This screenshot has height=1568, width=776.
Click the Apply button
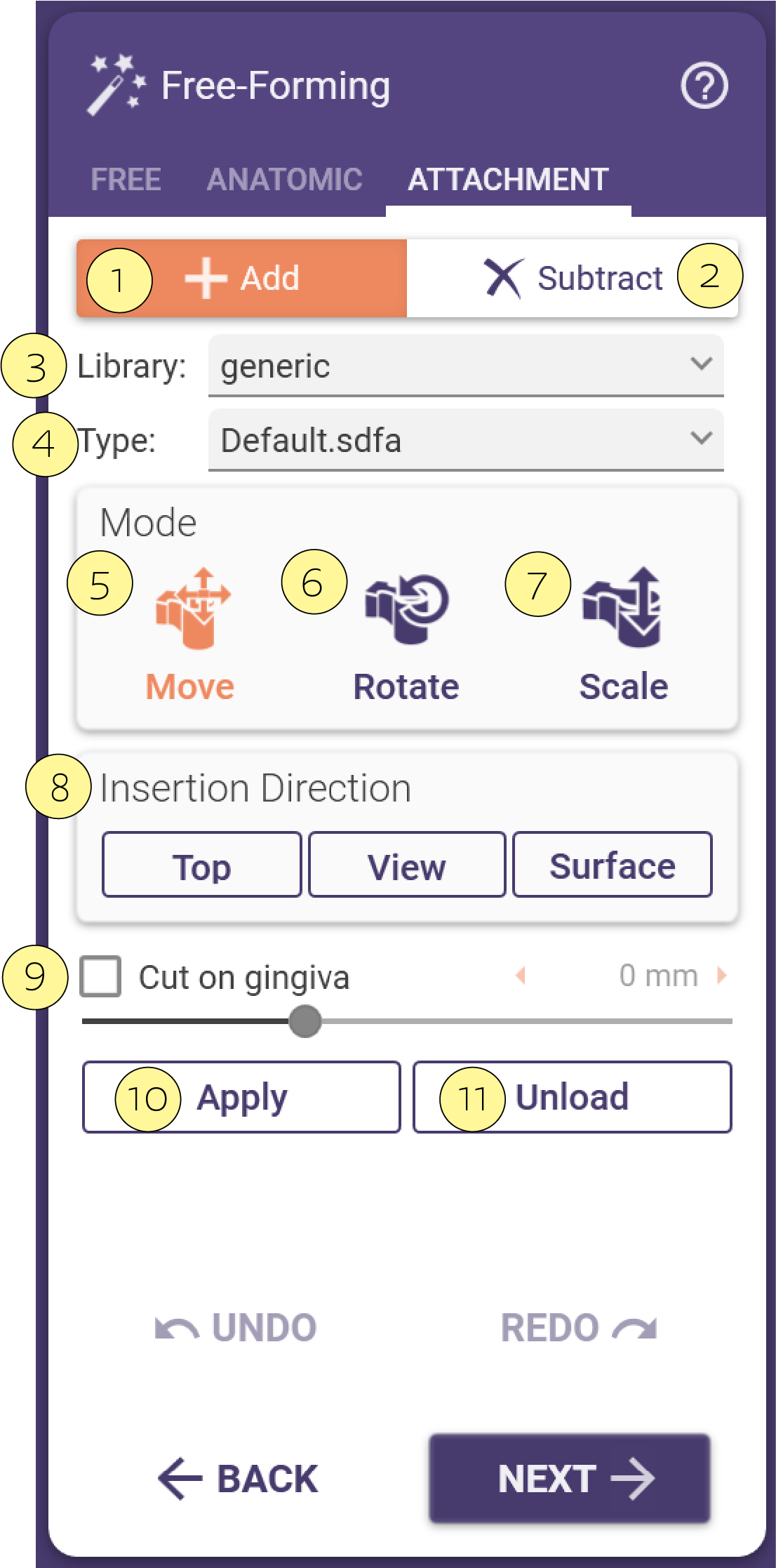coord(241,1097)
